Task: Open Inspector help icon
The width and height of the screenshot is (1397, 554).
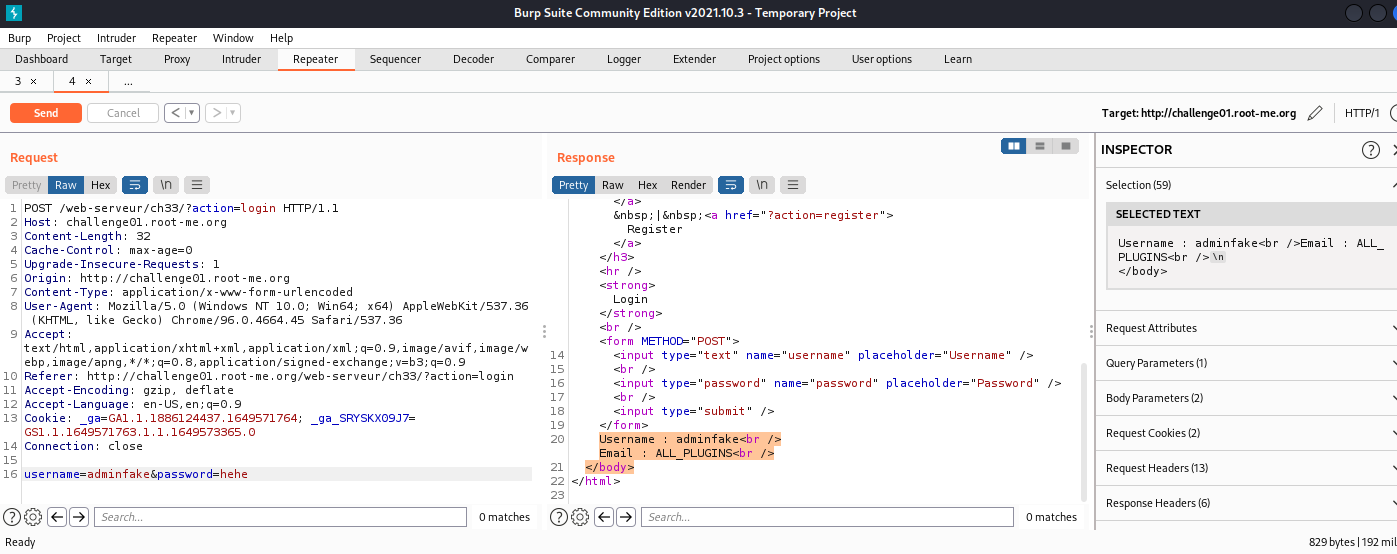Action: click(x=1371, y=150)
